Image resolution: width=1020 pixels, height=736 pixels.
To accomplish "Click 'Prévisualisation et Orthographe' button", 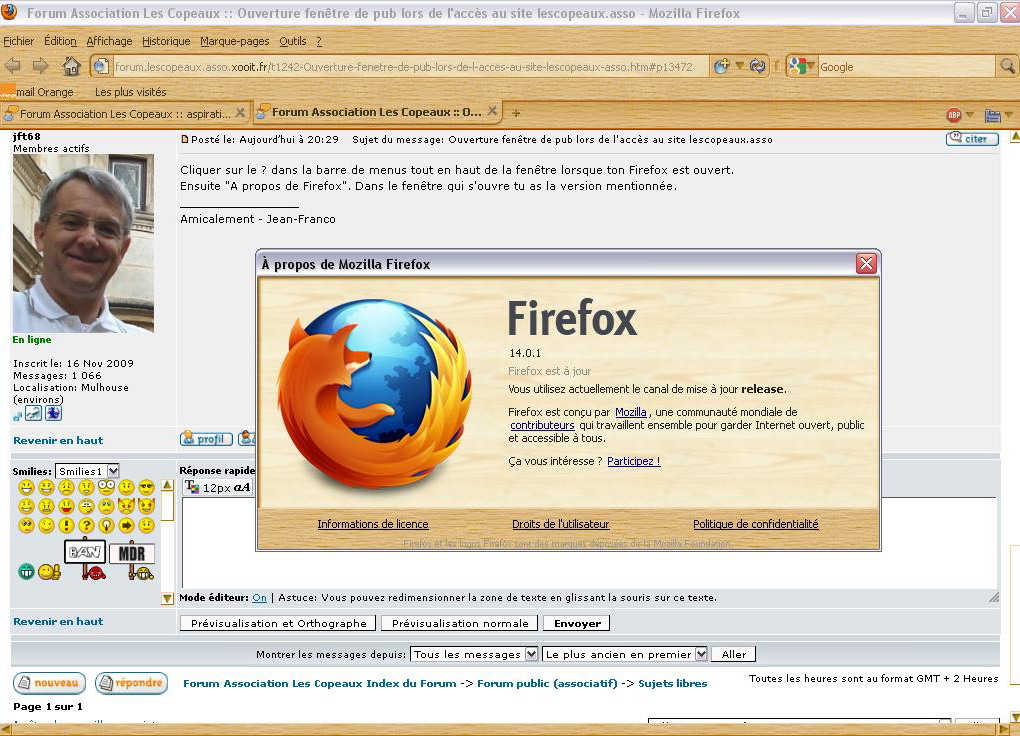I will click(278, 623).
